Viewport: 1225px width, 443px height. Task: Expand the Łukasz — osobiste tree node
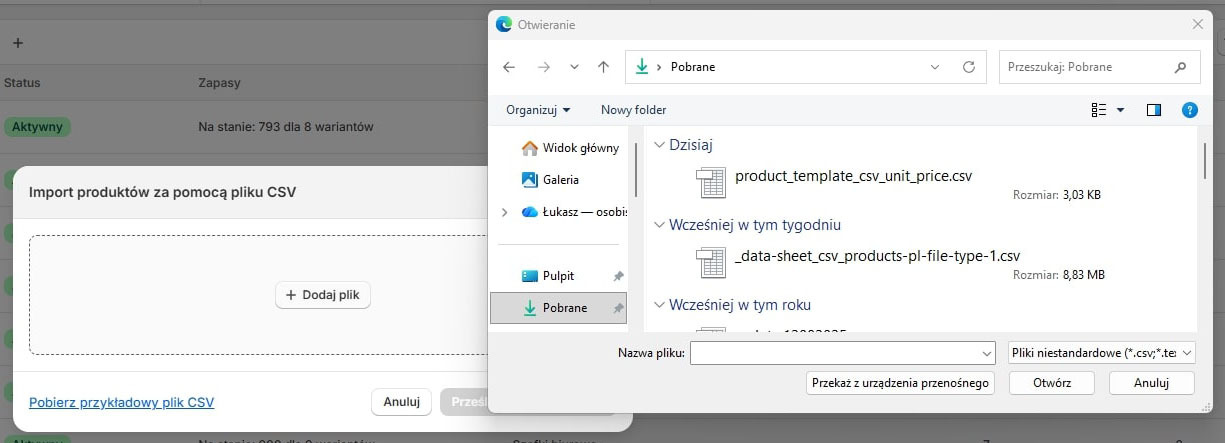504,212
